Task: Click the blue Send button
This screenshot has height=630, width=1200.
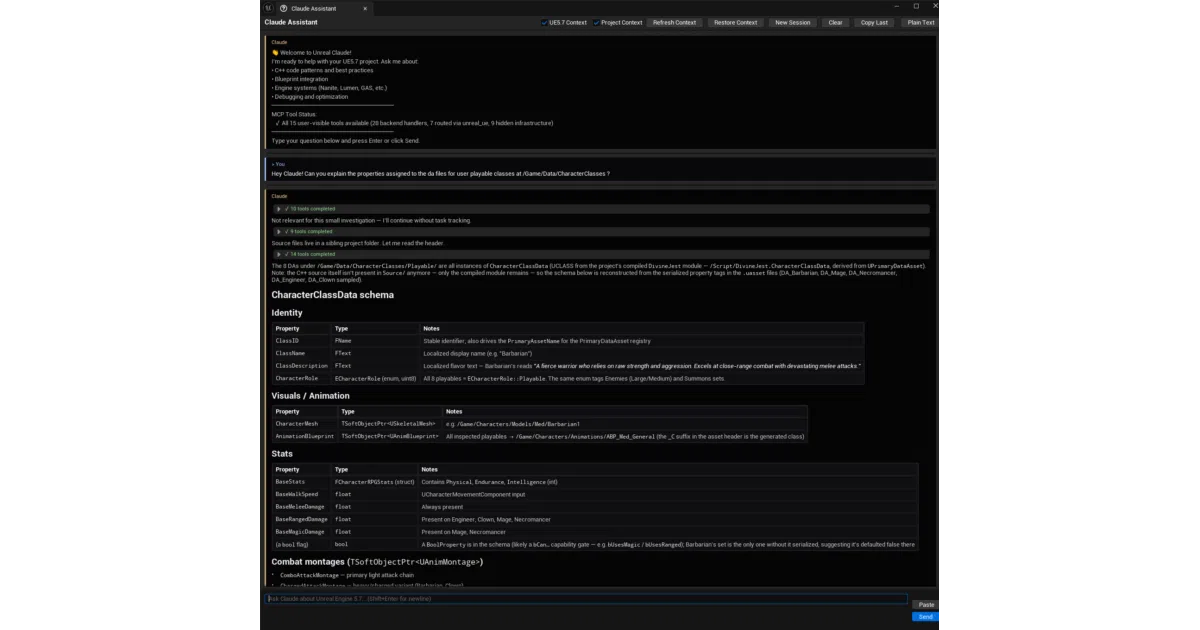Action: (x=926, y=617)
